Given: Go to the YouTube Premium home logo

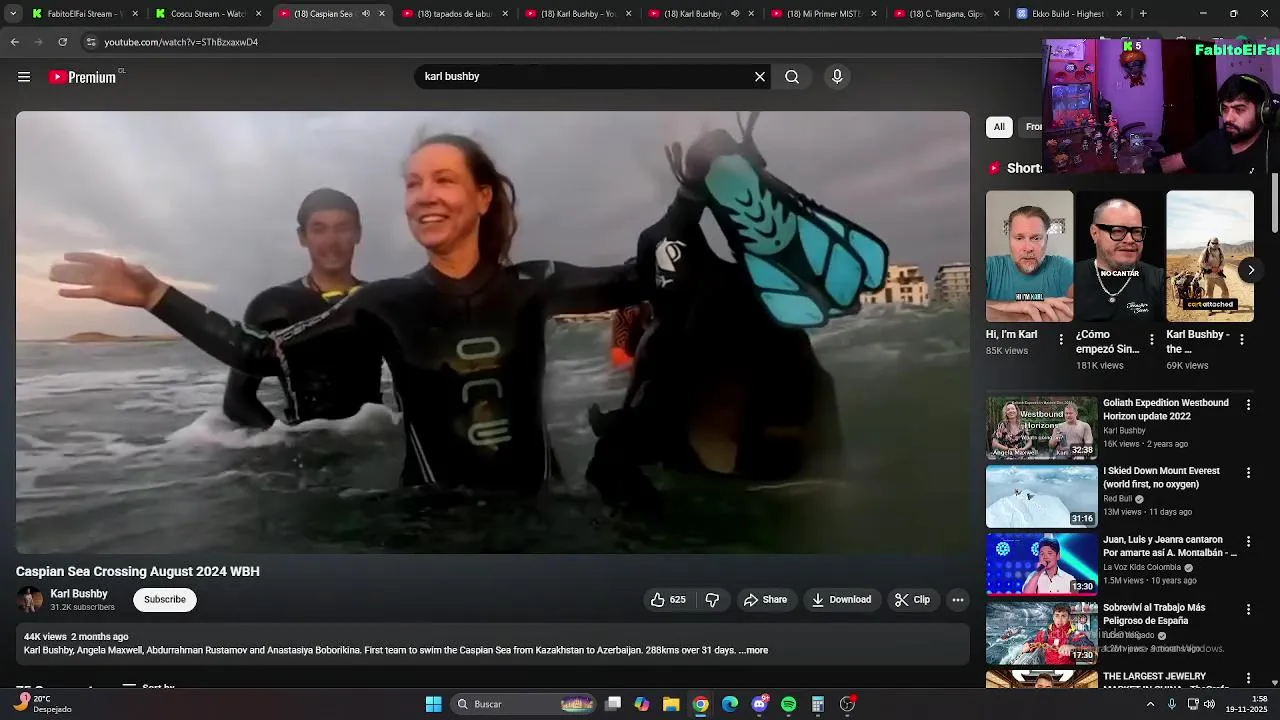Looking at the screenshot, I should click(83, 77).
